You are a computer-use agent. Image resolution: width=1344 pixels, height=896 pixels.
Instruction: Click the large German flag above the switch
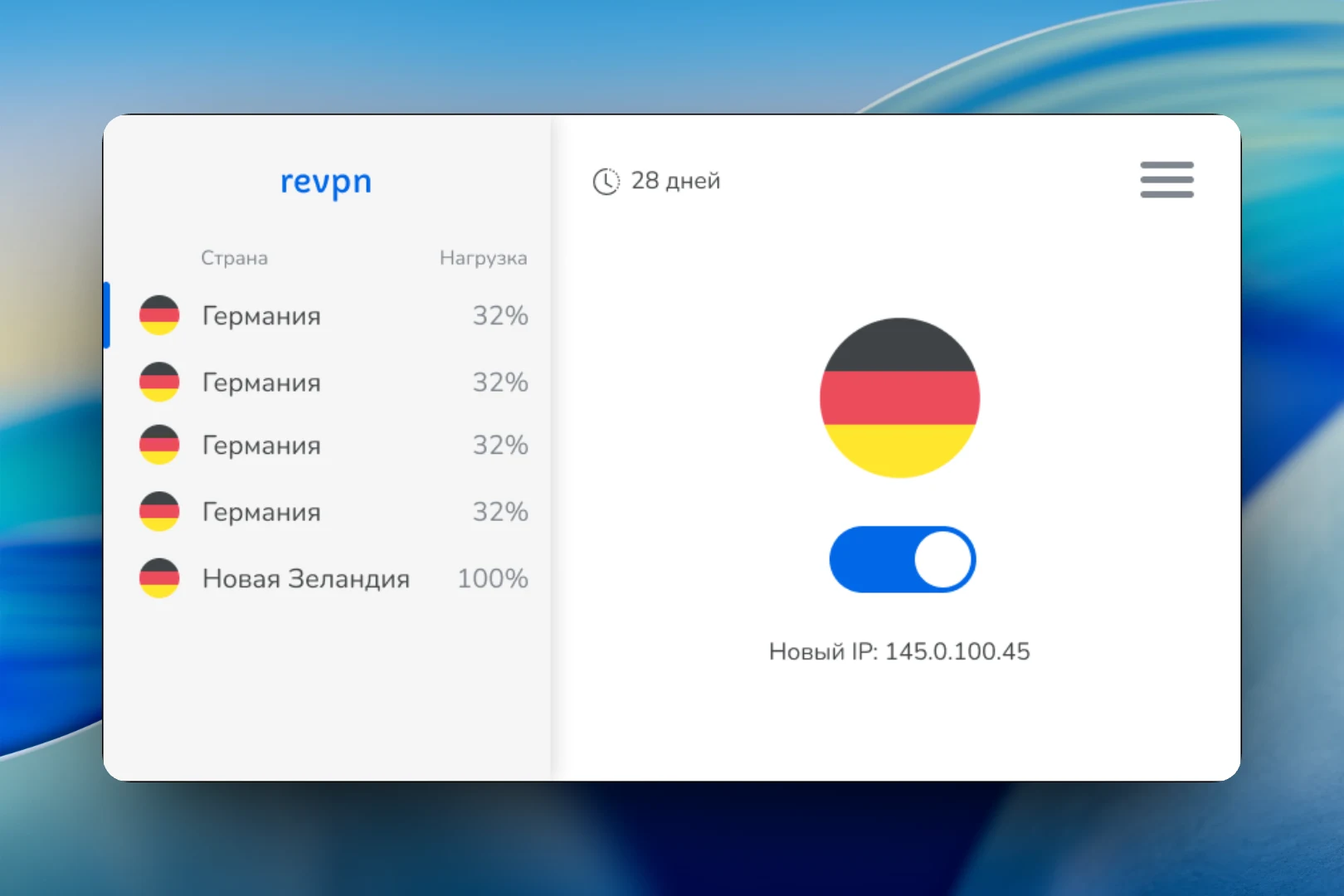click(x=900, y=397)
